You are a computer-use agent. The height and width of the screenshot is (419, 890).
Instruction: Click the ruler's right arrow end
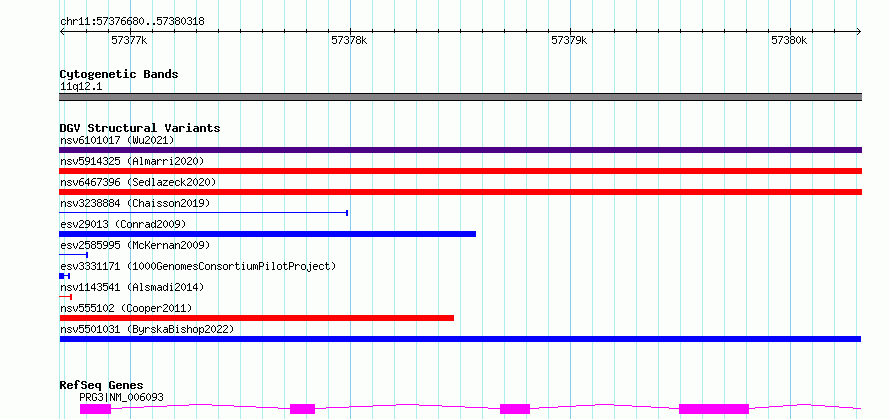tap(859, 31)
